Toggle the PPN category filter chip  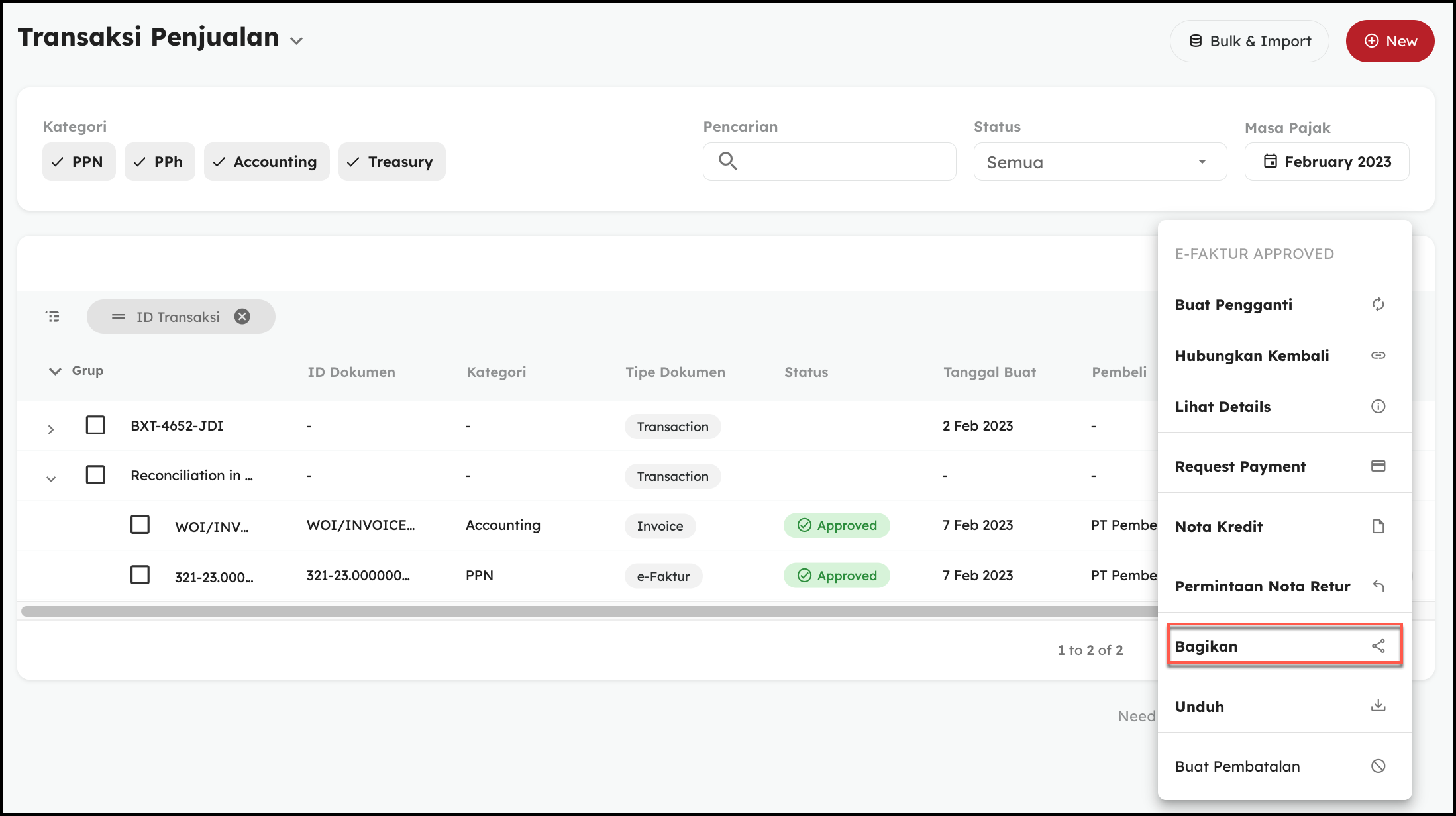point(79,162)
